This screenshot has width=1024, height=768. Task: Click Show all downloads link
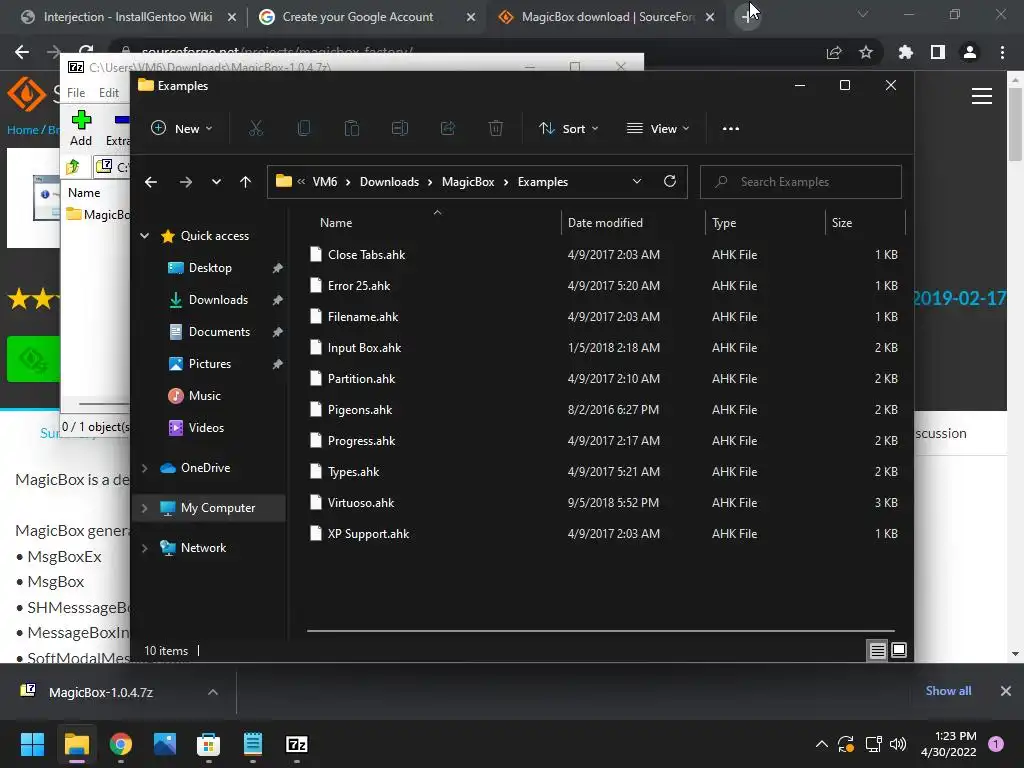948,691
